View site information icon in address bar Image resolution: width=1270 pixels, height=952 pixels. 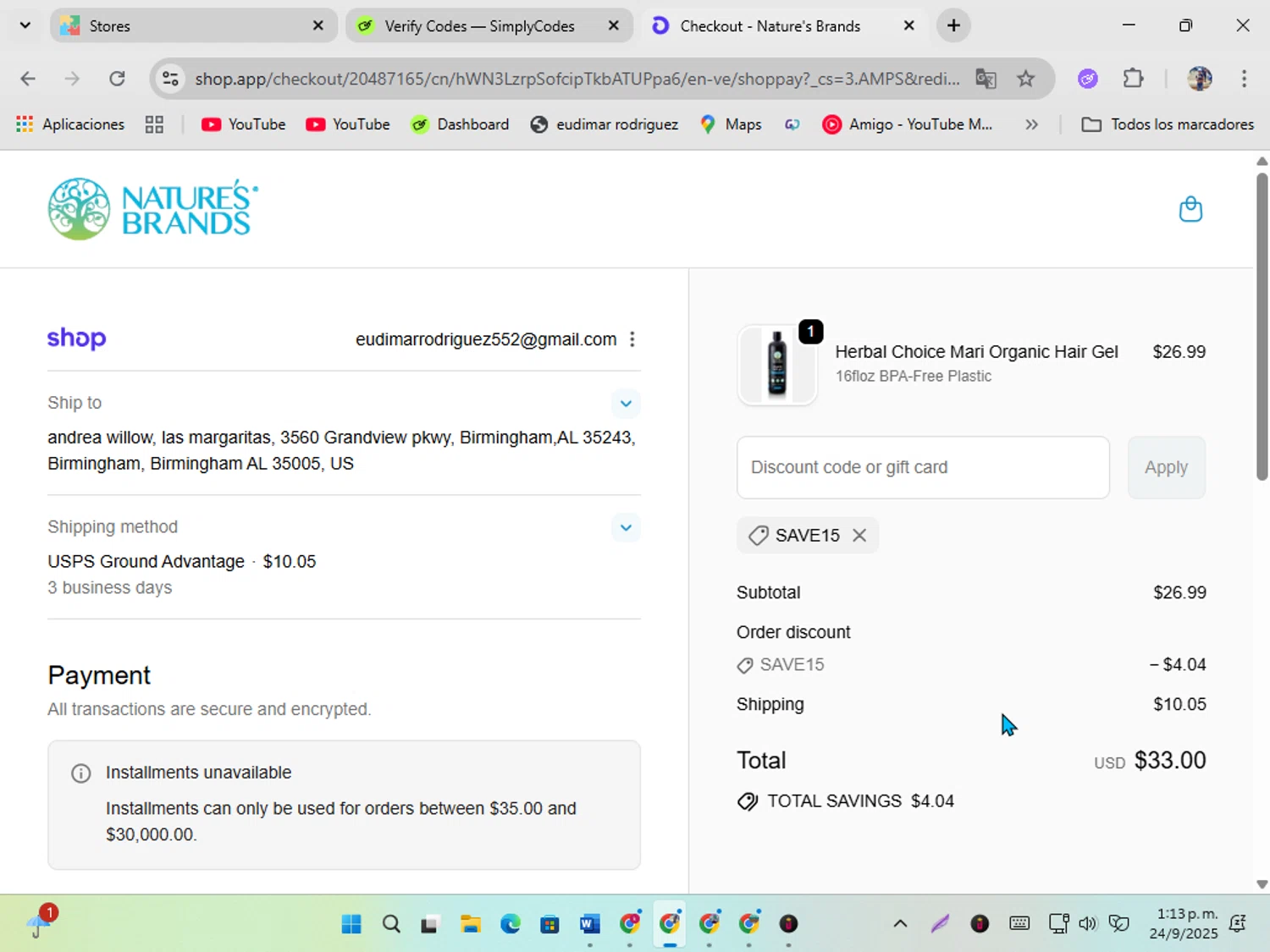[170, 79]
